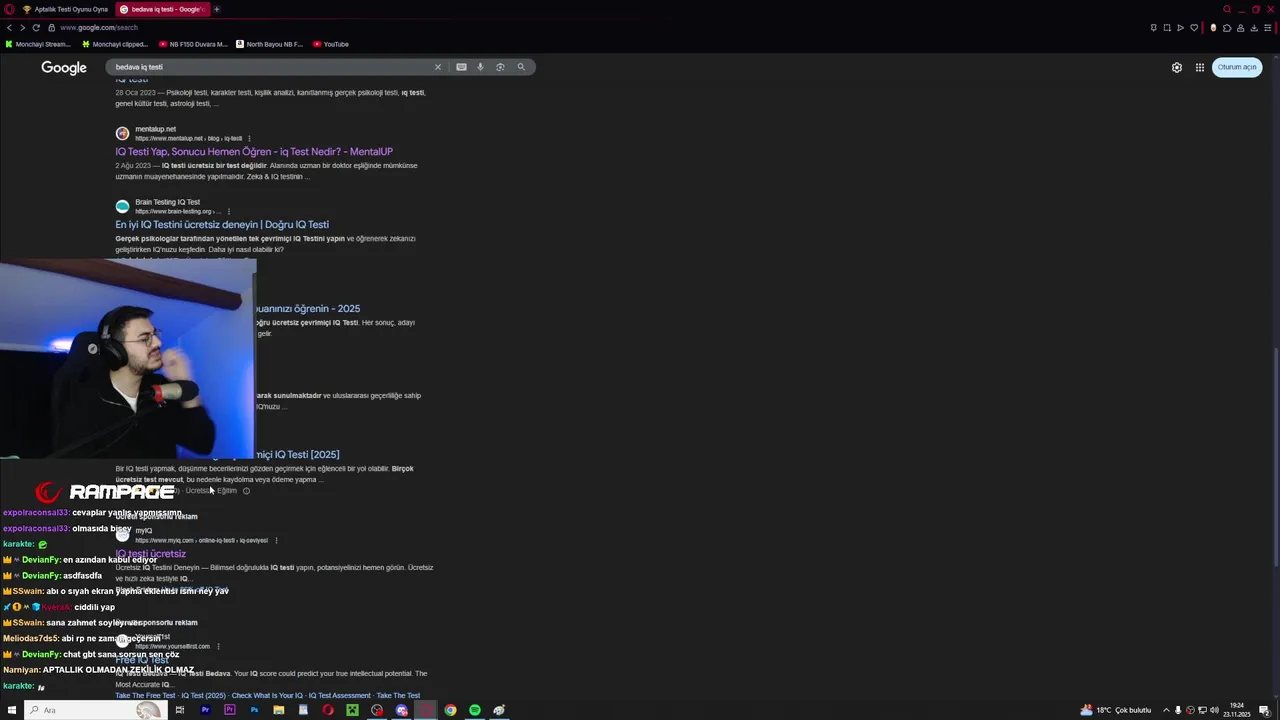Expand the Brain Testing result options menu
The image size is (1280, 720).
pyautogui.click(x=229, y=211)
